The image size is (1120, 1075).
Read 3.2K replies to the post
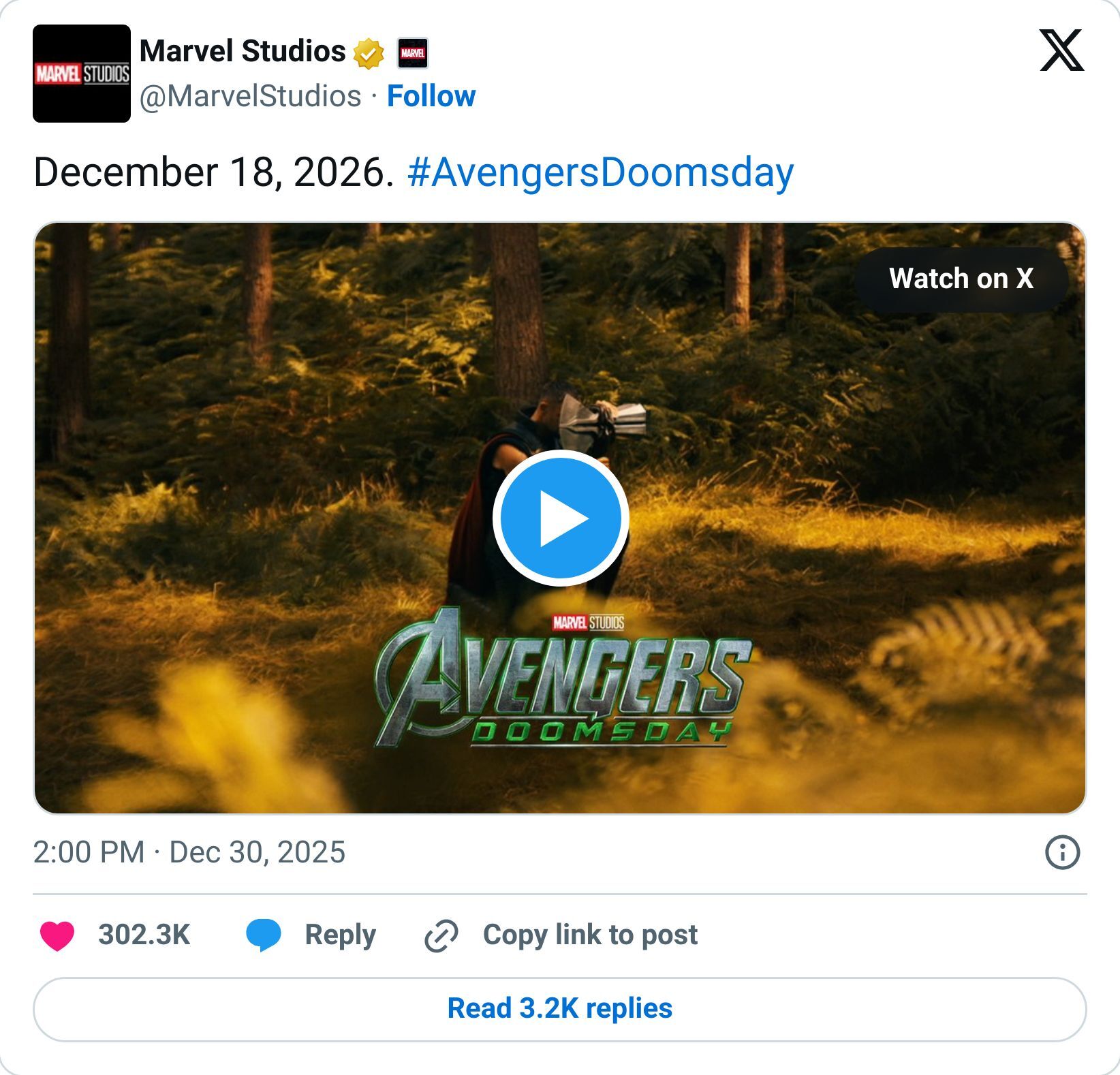pyautogui.click(x=559, y=1008)
